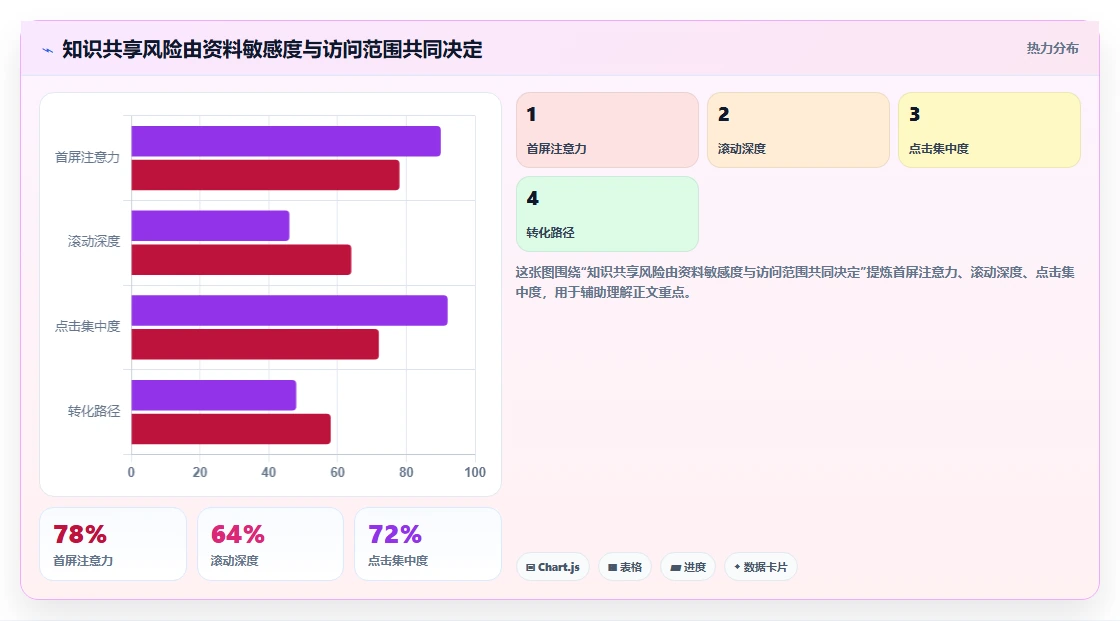Click the 热力分布 label

(x=1052, y=48)
